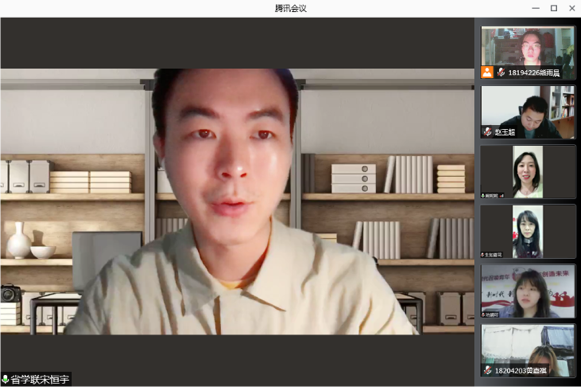Viewport: 581px width, 387px height.
Task: Select the 18194226 participant video thumbnail
Action: tap(528, 52)
